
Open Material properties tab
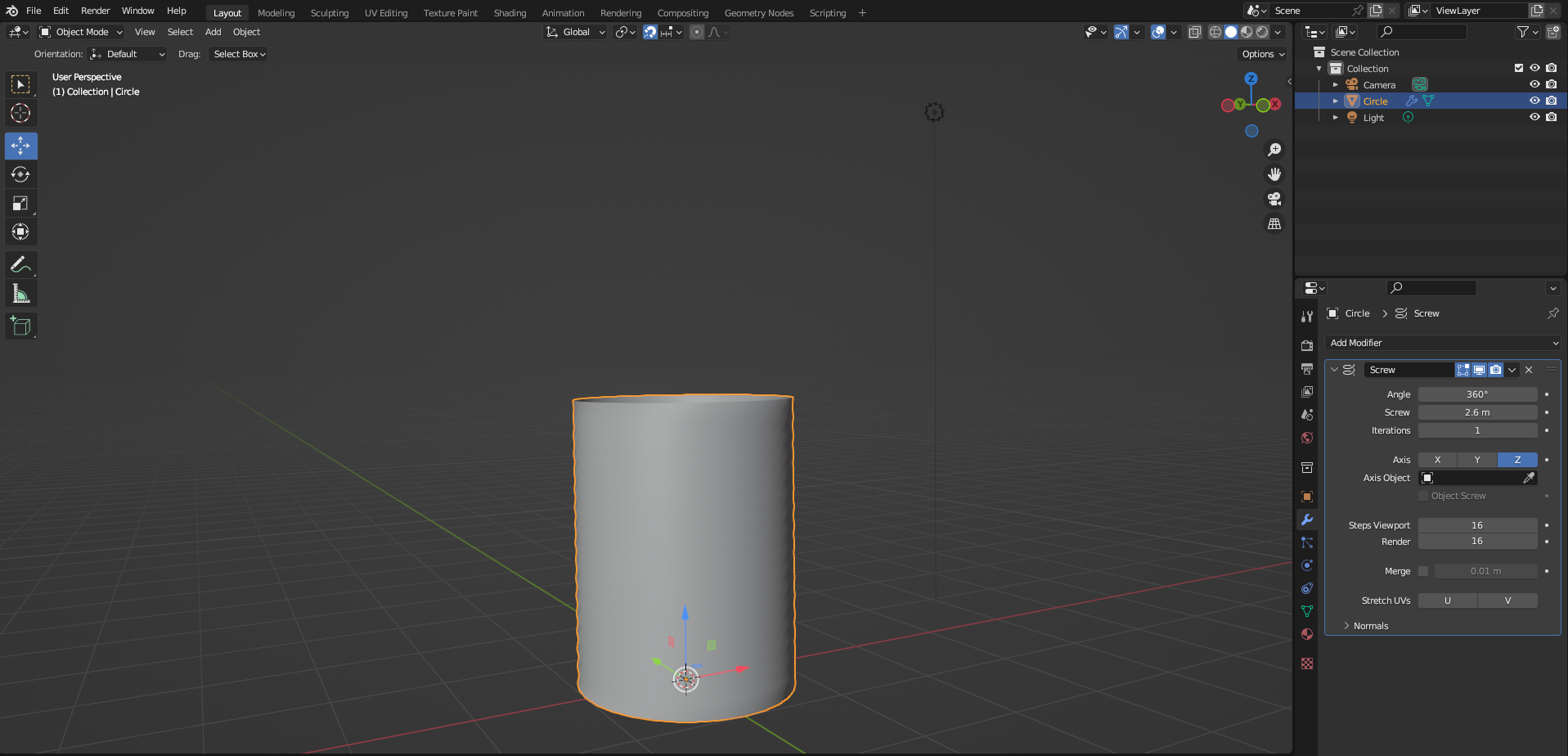(x=1307, y=634)
